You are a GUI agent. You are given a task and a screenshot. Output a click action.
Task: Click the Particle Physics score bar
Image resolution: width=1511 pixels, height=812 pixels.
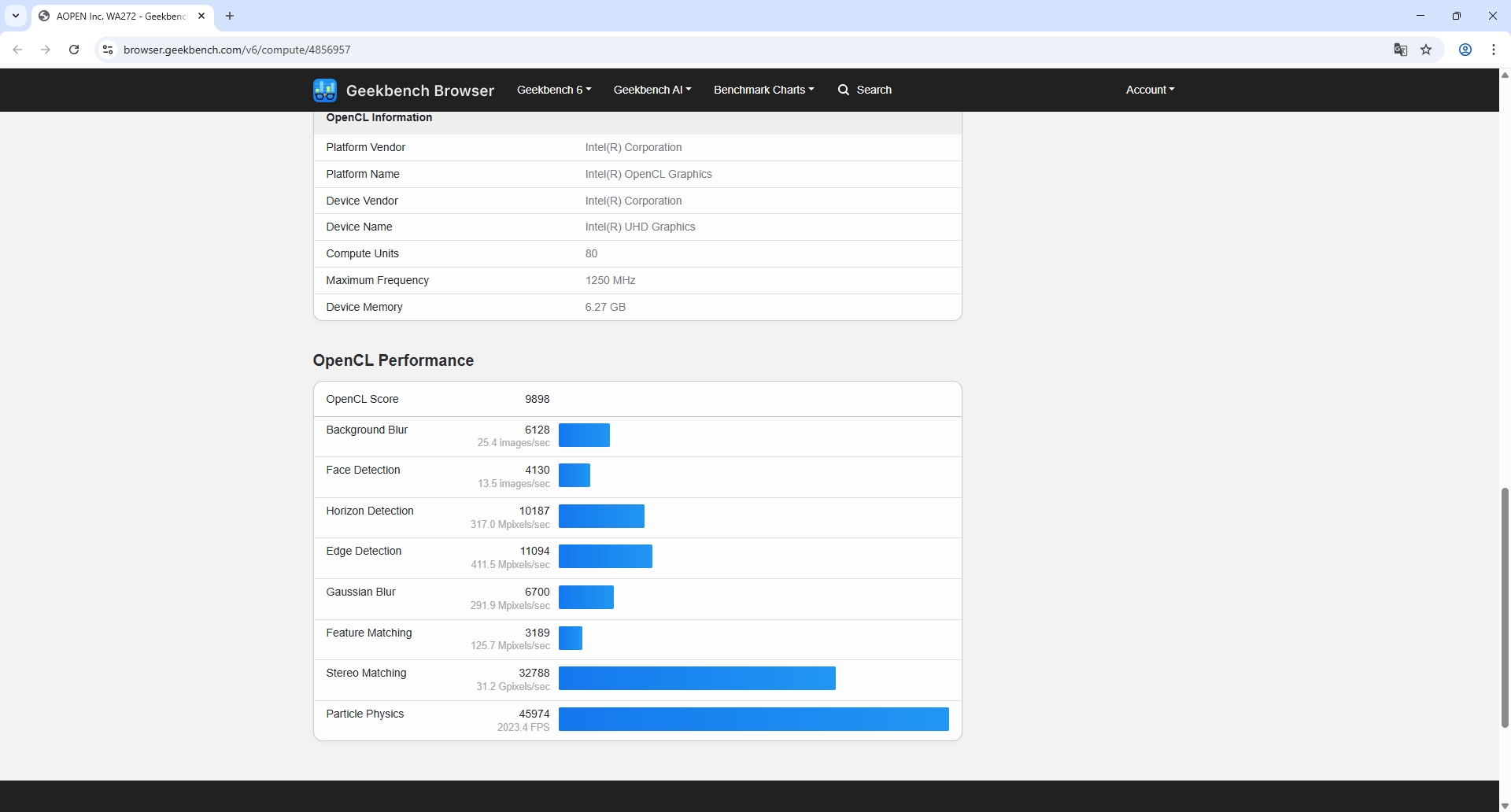[753, 719]
